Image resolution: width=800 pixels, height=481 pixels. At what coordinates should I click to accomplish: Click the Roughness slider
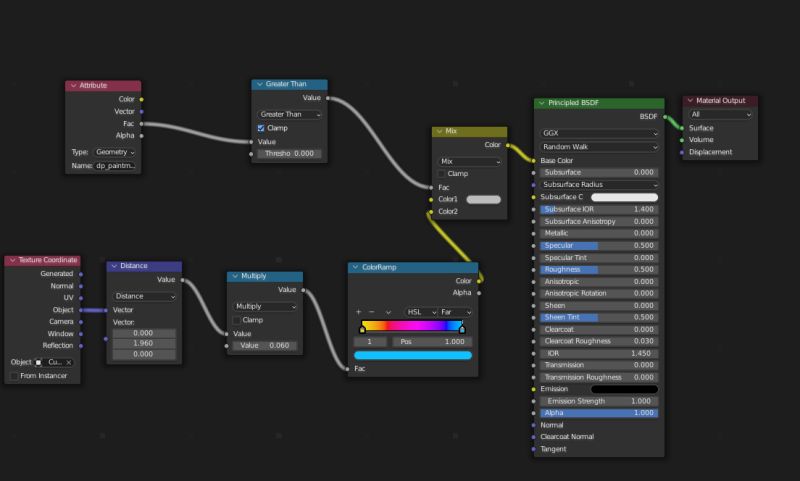[599, 270]
